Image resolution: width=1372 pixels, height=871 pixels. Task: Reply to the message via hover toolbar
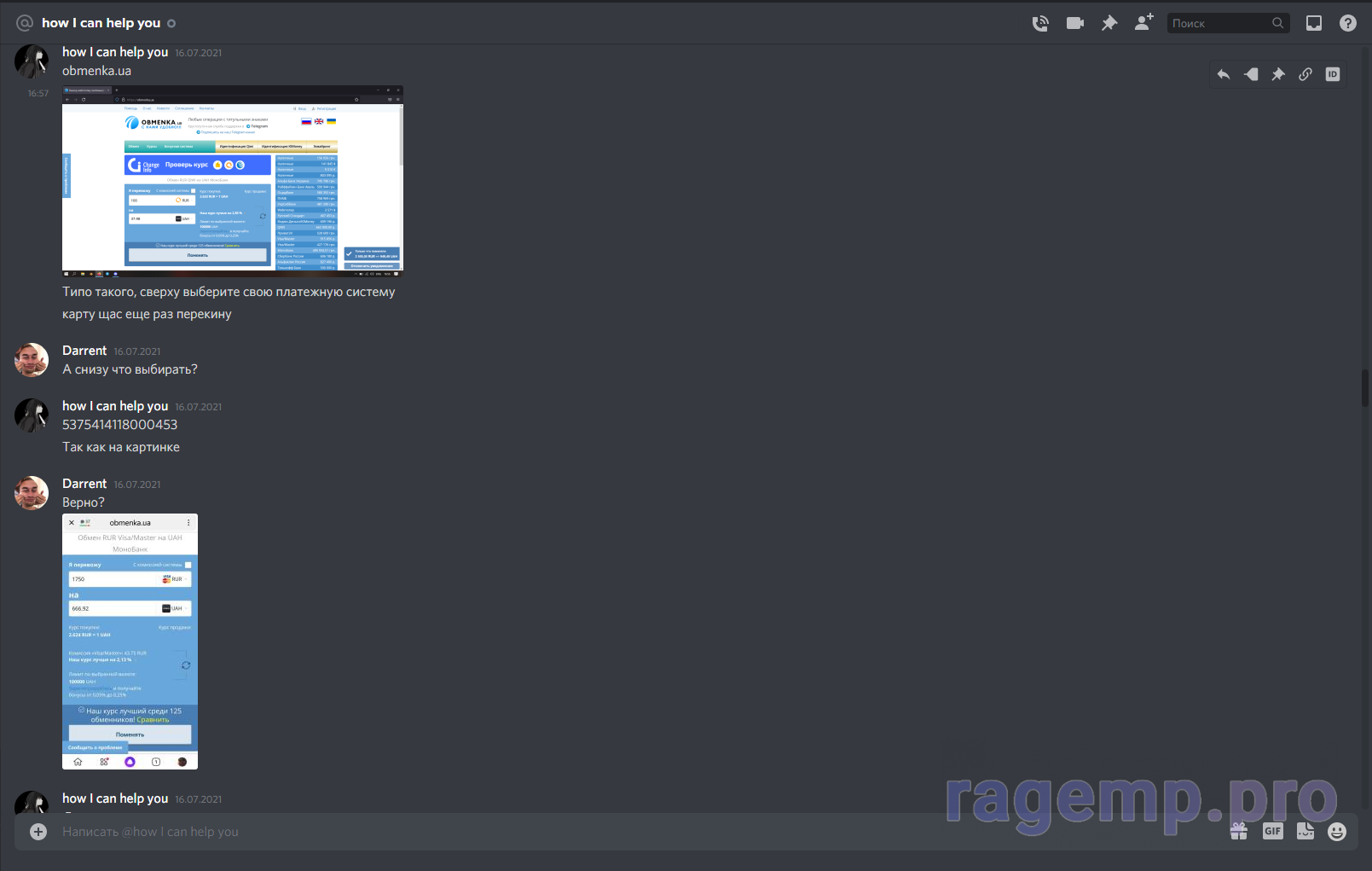tap(1224, 74)
